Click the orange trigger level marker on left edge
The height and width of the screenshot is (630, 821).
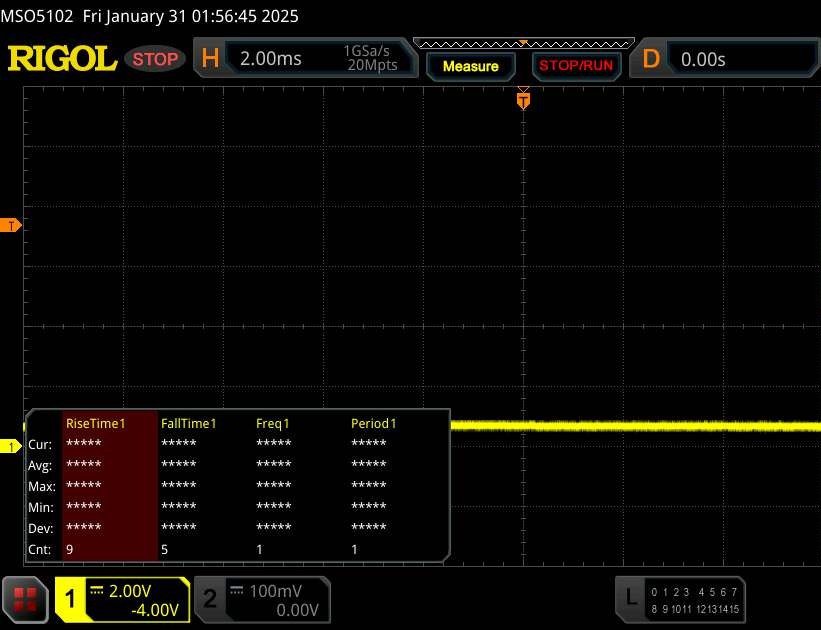(10, 226)
